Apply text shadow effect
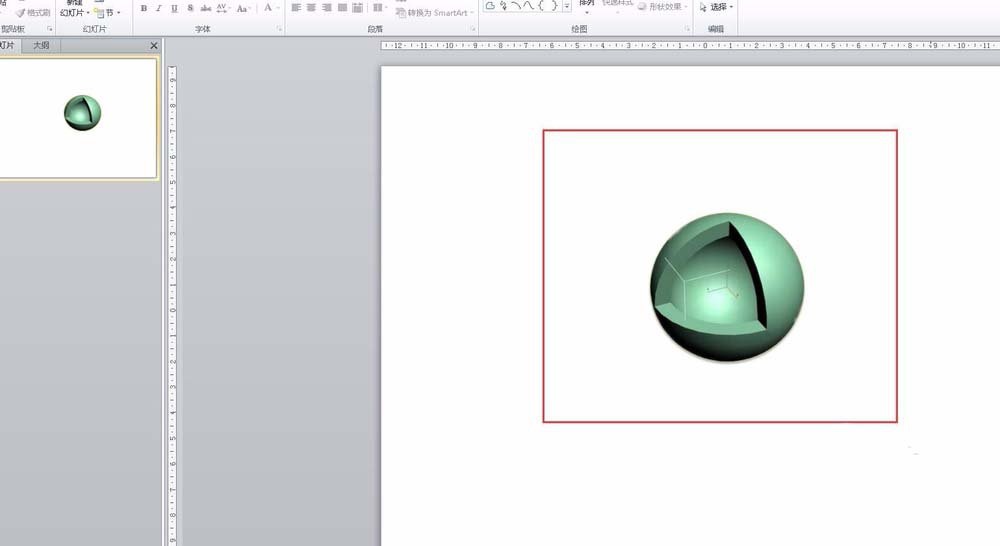The height and width of the screenshot is (546, 1000). 190,8
